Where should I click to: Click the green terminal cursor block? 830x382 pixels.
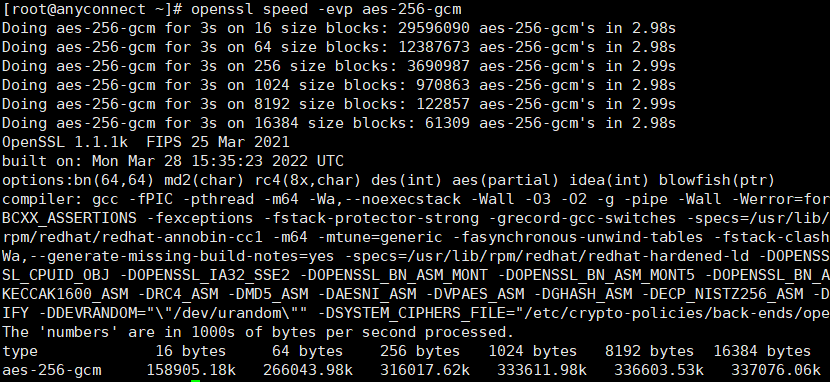point(195,380)
